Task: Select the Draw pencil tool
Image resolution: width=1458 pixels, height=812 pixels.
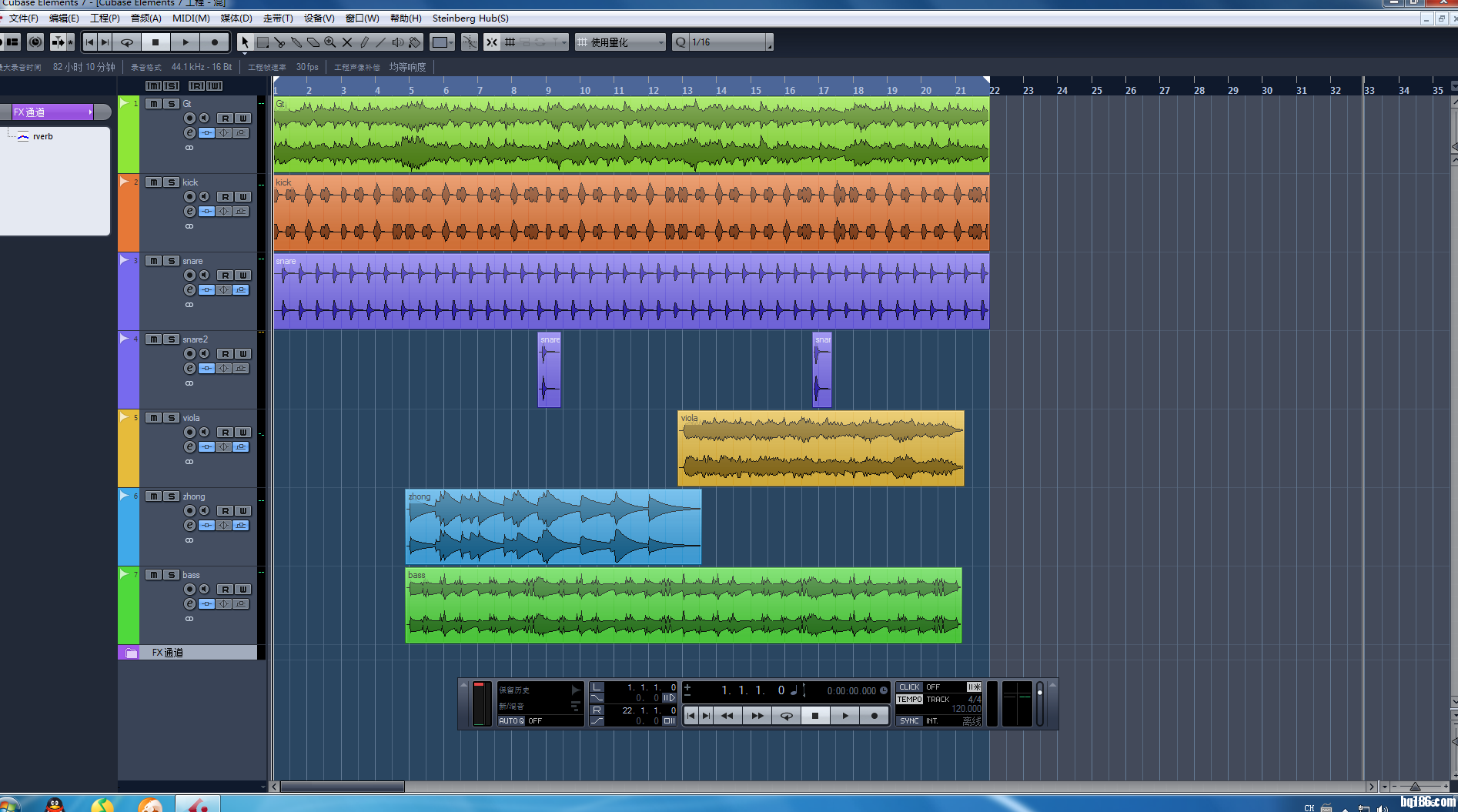Action: [x=364, y=42]
